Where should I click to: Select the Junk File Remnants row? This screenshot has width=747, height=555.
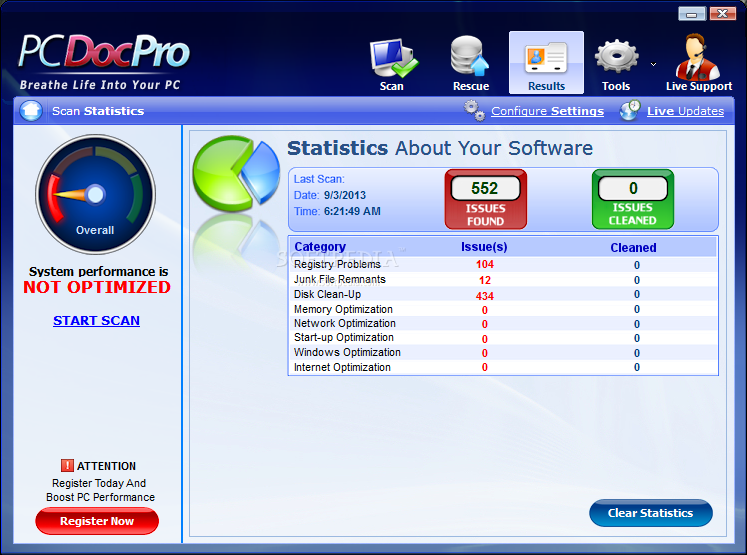point(503,280)
